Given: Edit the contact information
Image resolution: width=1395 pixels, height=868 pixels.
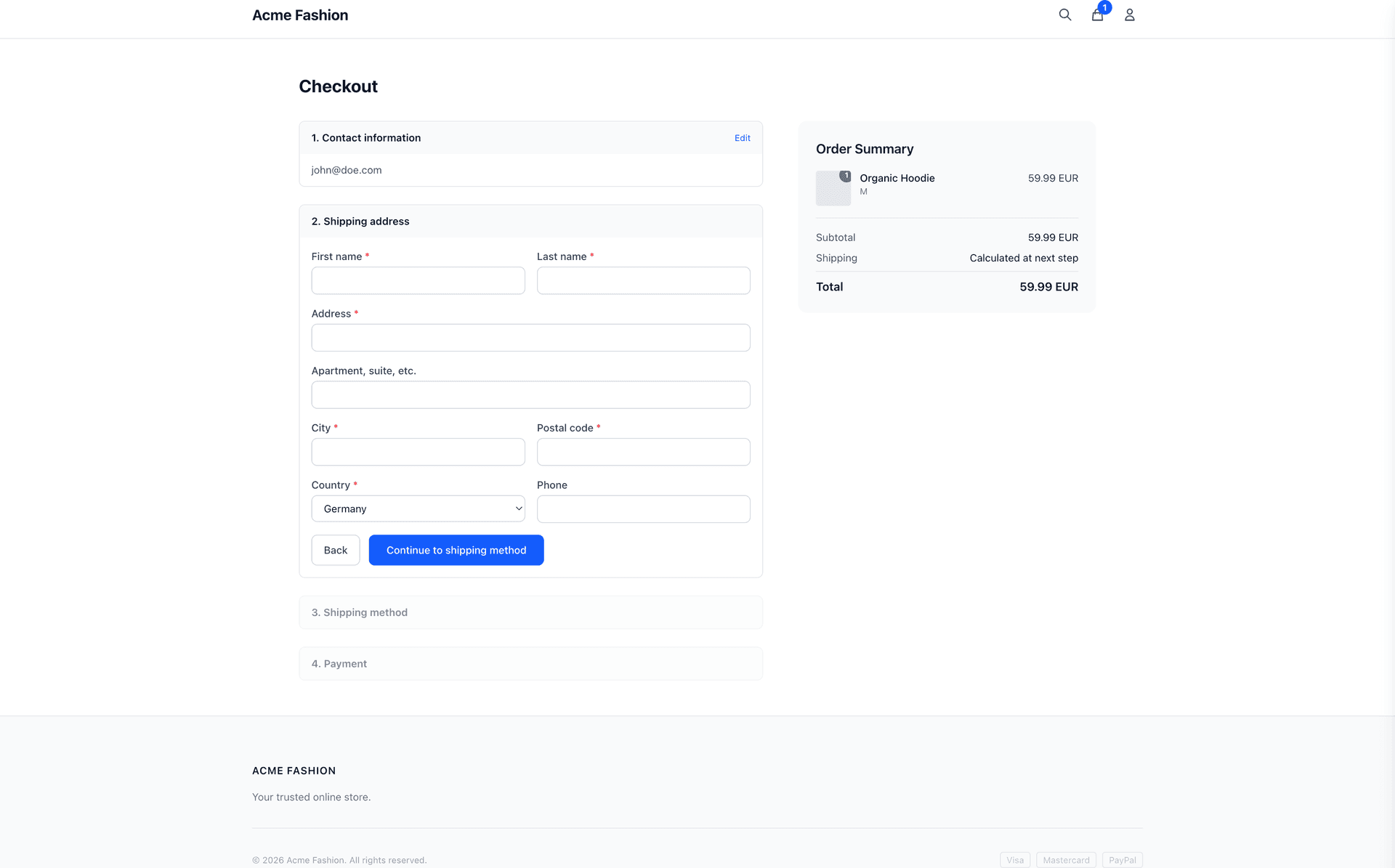Looking at the screenshot, I should pyautogui.click(x=742, y=138).
